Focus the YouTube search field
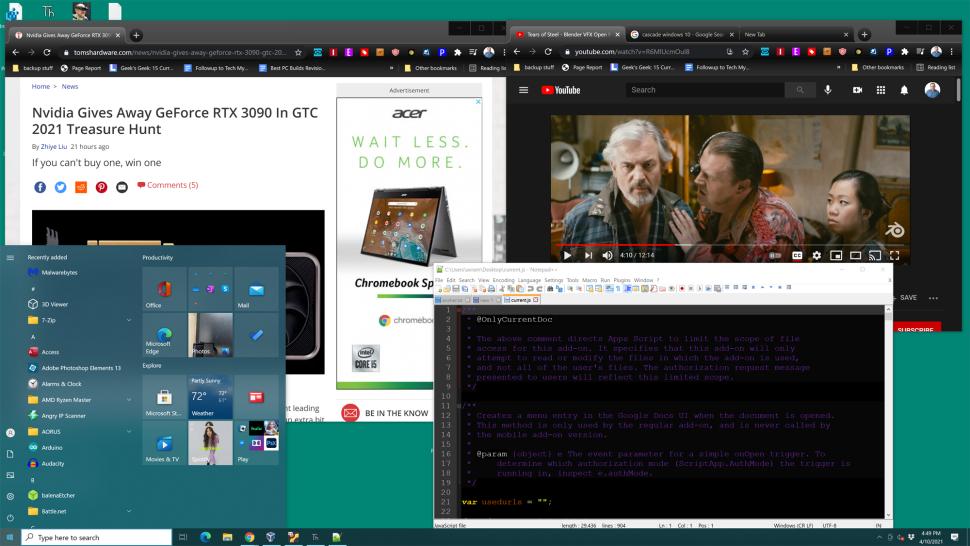Image resolution: width=970 pixels, height=546 pixels. pyautogui.click(x=705, y=90)
